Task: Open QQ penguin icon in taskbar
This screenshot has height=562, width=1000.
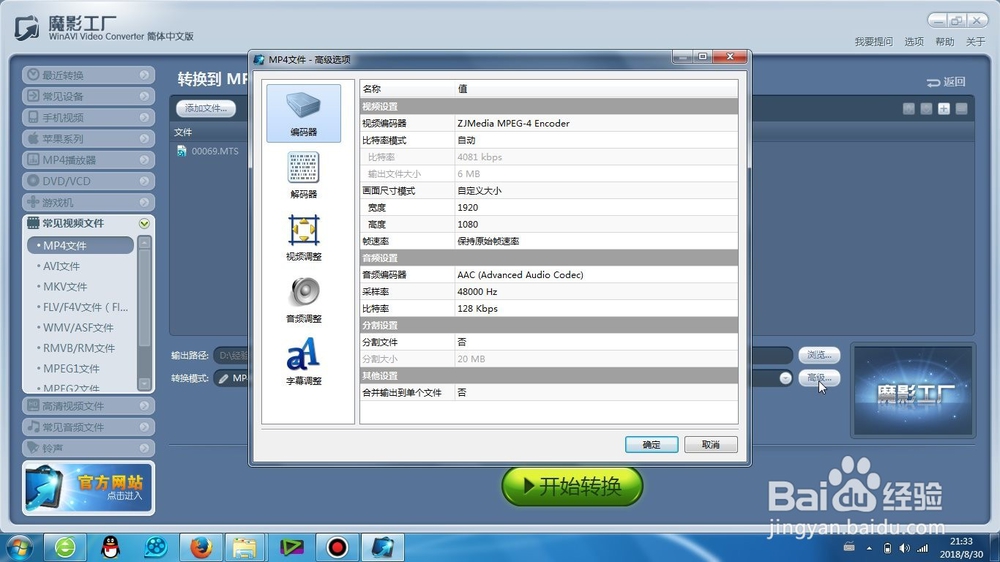Action: [x=111, y=547]
